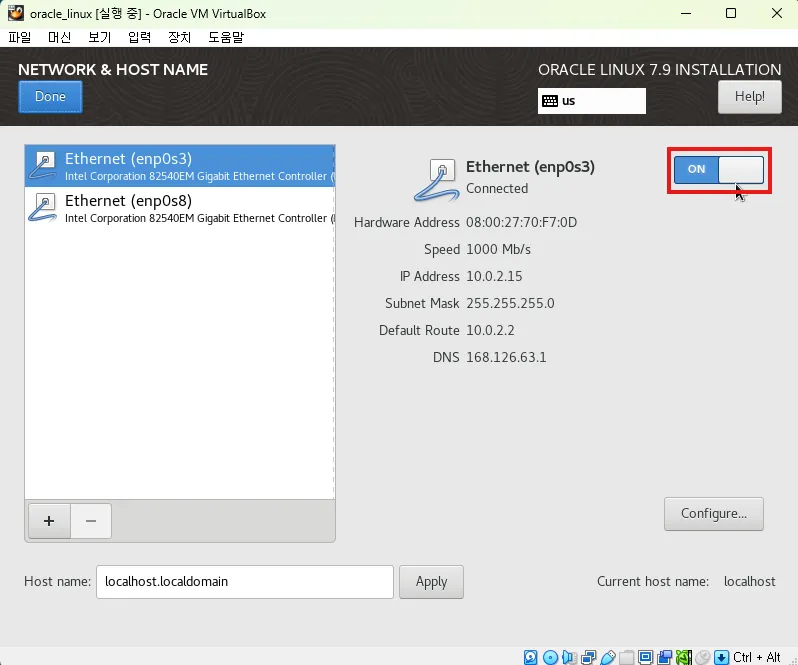This screenshot has width=798, height=665.
Task: Click the keyboard icon in us layout box
Action: [550, 101]
